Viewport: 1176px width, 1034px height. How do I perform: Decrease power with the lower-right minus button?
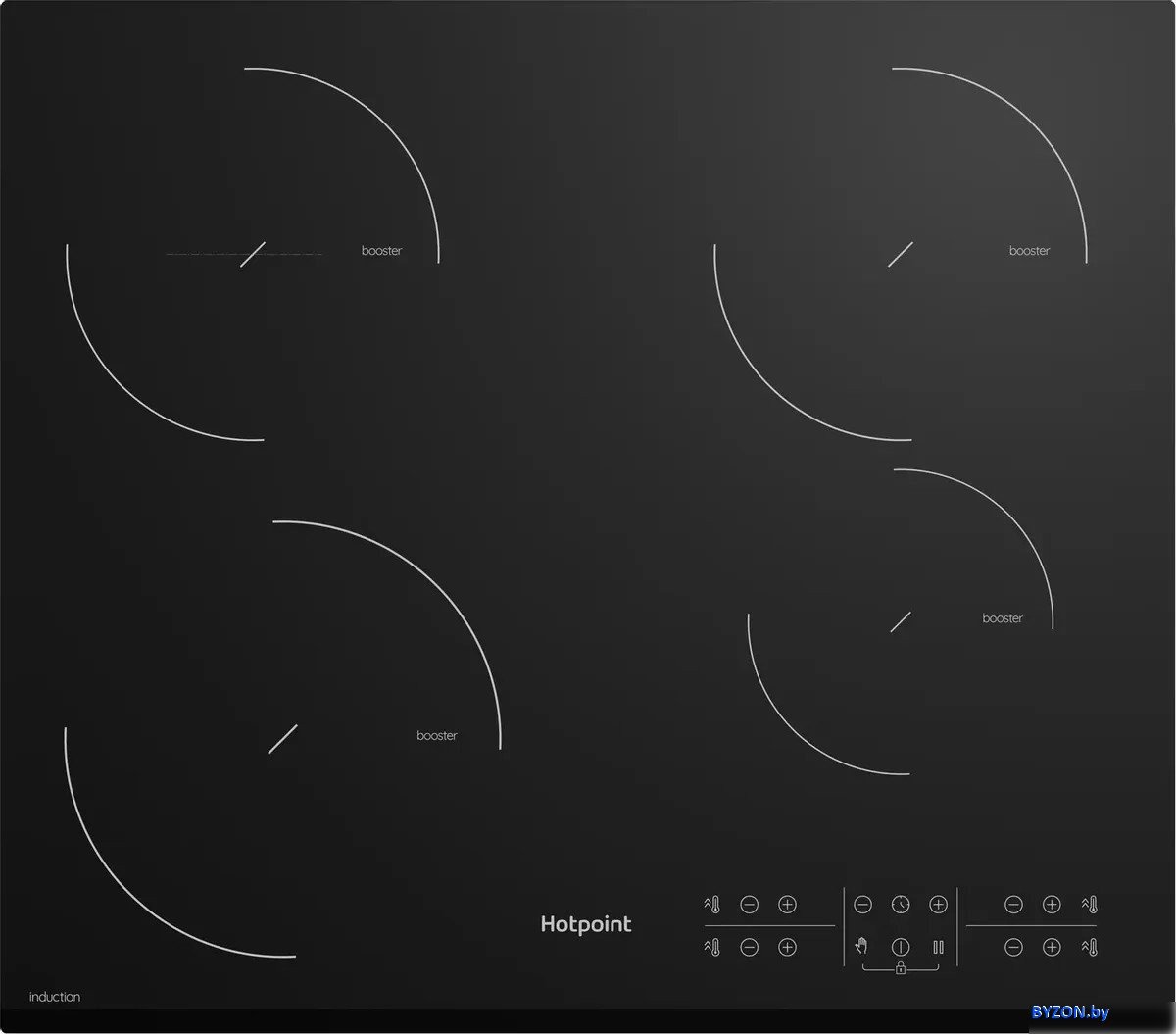coord(1013,947)
